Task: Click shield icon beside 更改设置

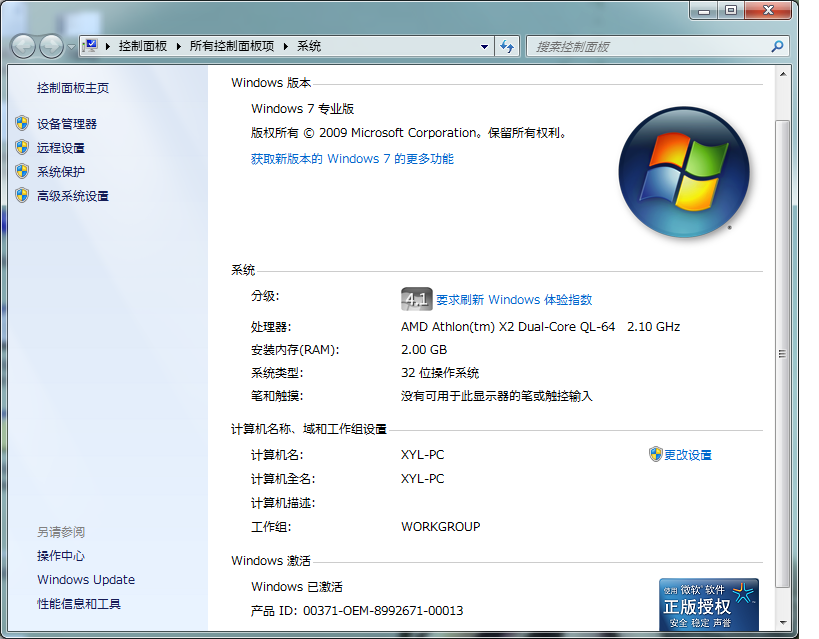Action: 656,454
